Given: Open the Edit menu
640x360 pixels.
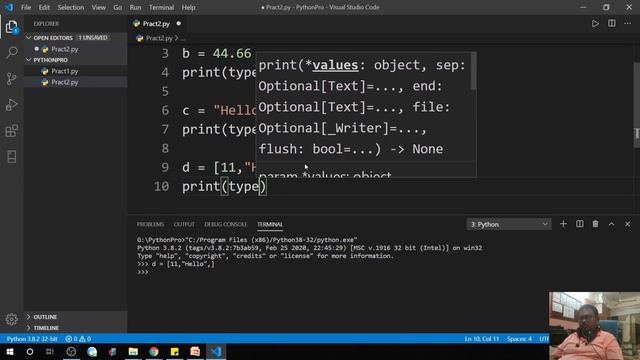Looking at the screenshot, I should pos(44,7).
